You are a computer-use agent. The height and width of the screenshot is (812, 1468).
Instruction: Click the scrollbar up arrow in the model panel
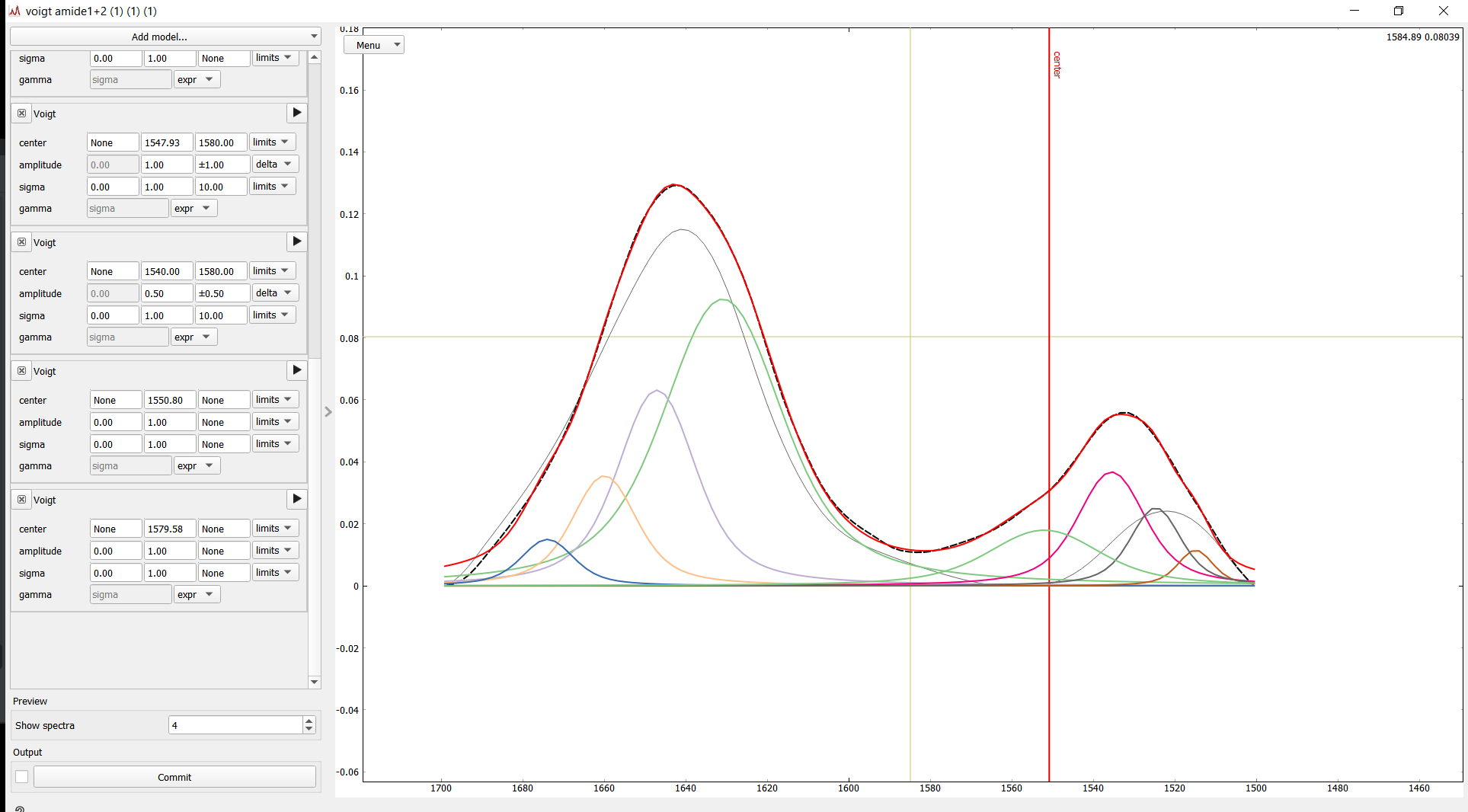coord(314,56)
